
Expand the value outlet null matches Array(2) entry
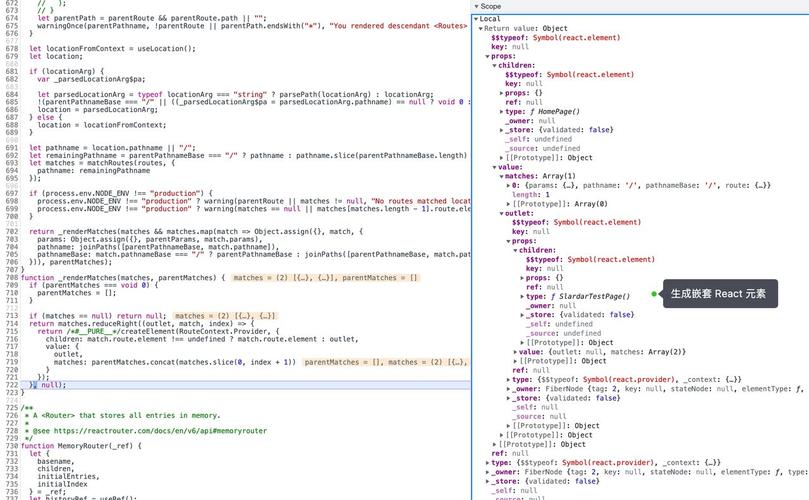(x=516, y=352)
